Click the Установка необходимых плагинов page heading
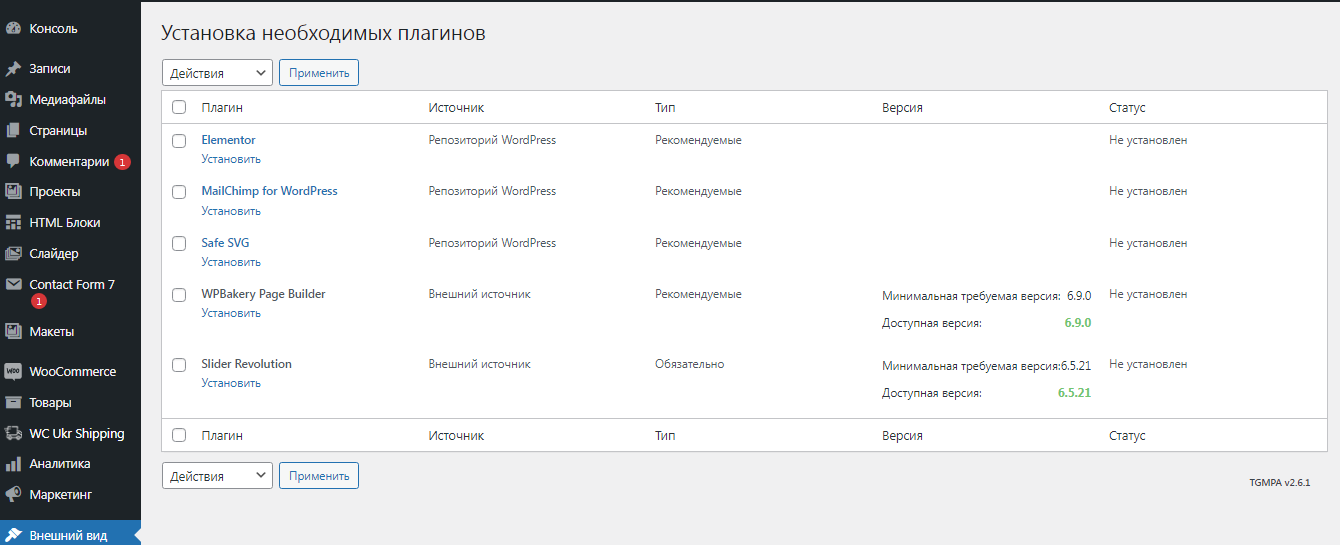Screen dimensions: 1340x545 click(323, 33)
